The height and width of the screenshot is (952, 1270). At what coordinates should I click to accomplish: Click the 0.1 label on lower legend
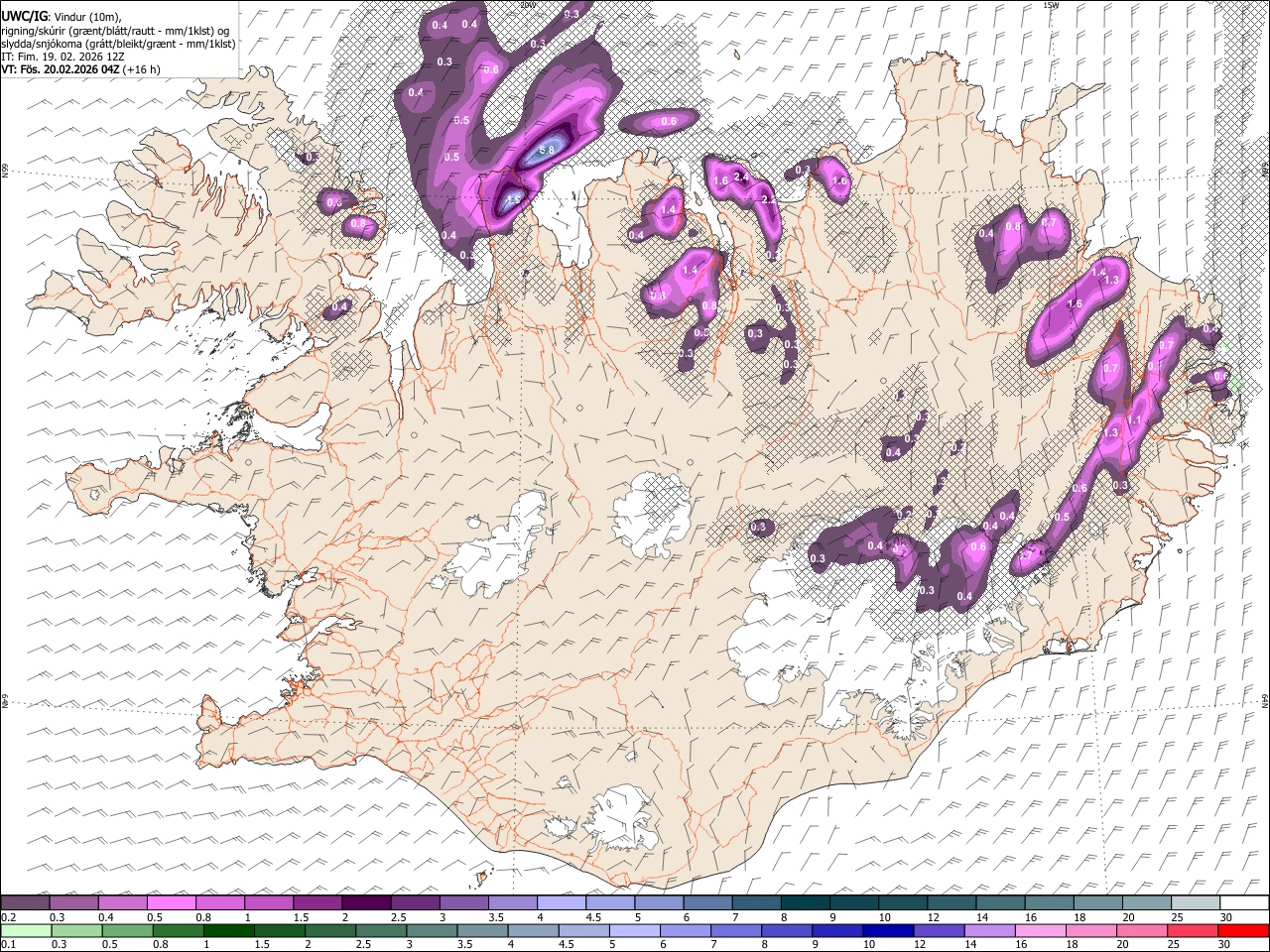[9, 945]
